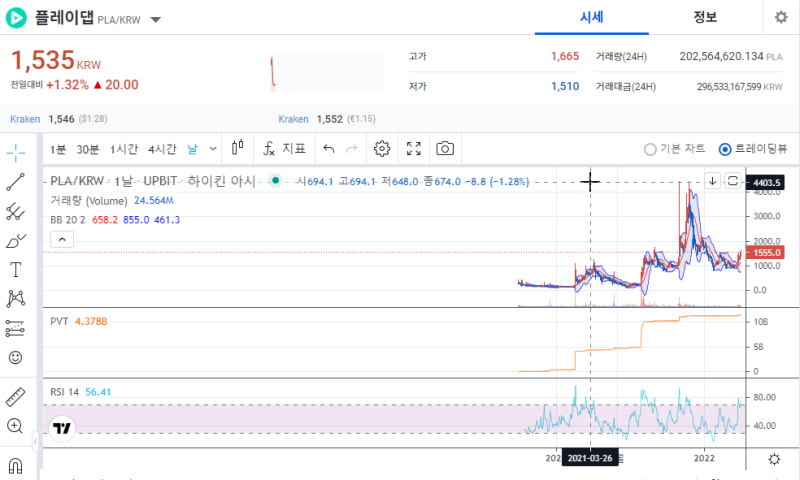800x480 pixels.
Task: Collapse the left drawing toolbar handle
Action: tap(35, 441)
